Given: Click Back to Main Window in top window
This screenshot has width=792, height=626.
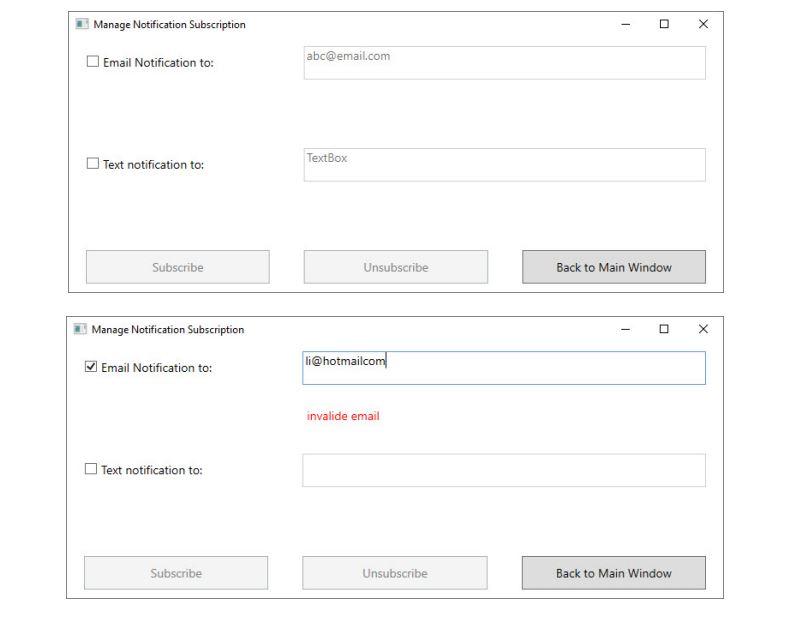Looking at the screenshot, I should (x=614, y=267).
